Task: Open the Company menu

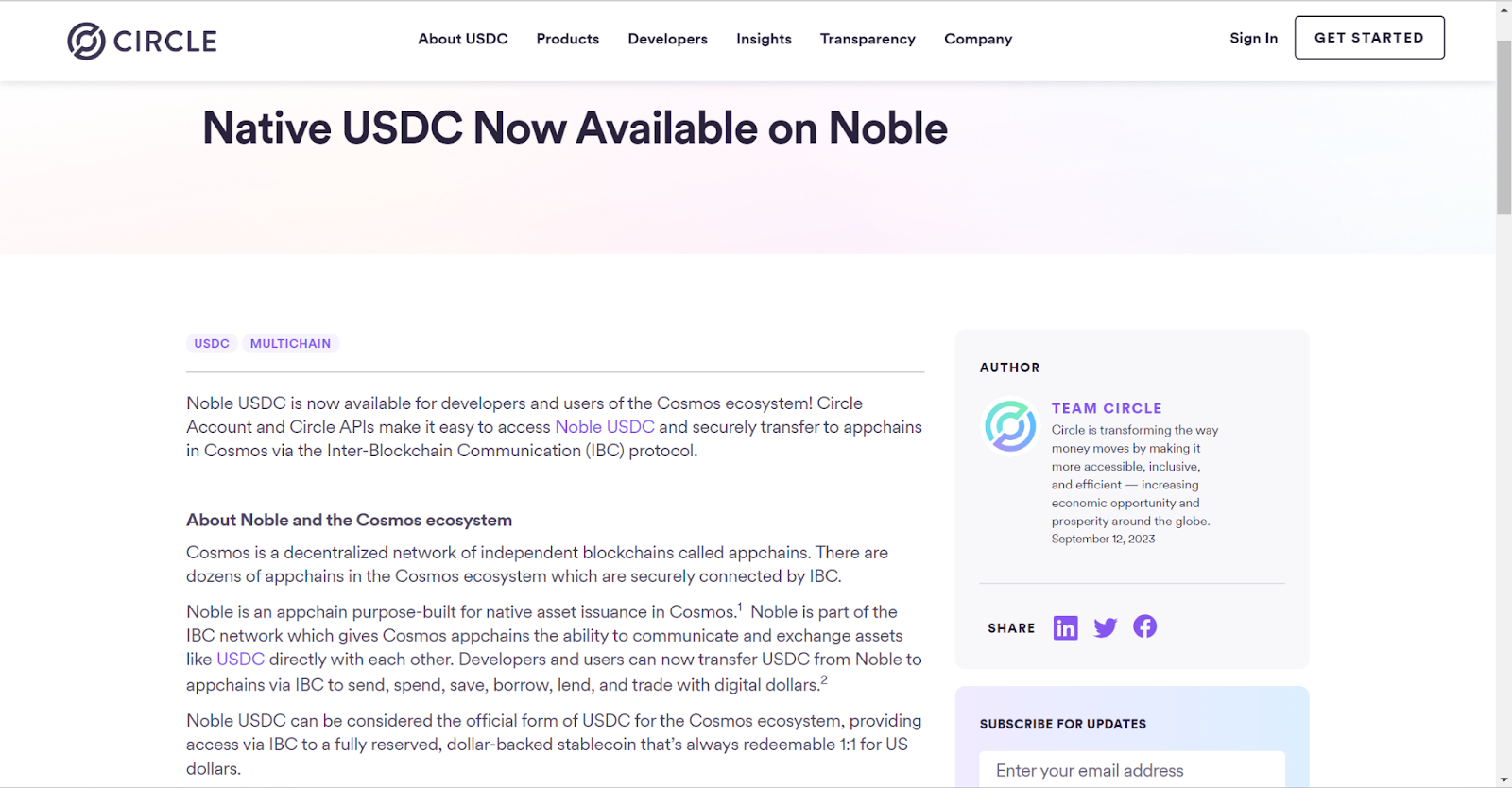Action: [x=978, y=39]
